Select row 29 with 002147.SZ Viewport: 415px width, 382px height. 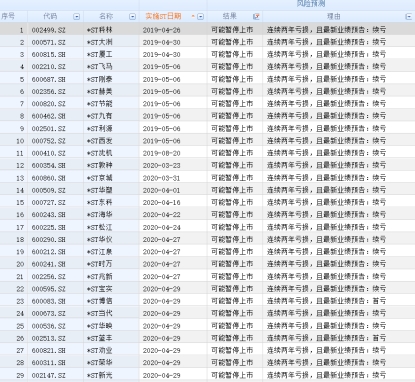coord(207,375)
